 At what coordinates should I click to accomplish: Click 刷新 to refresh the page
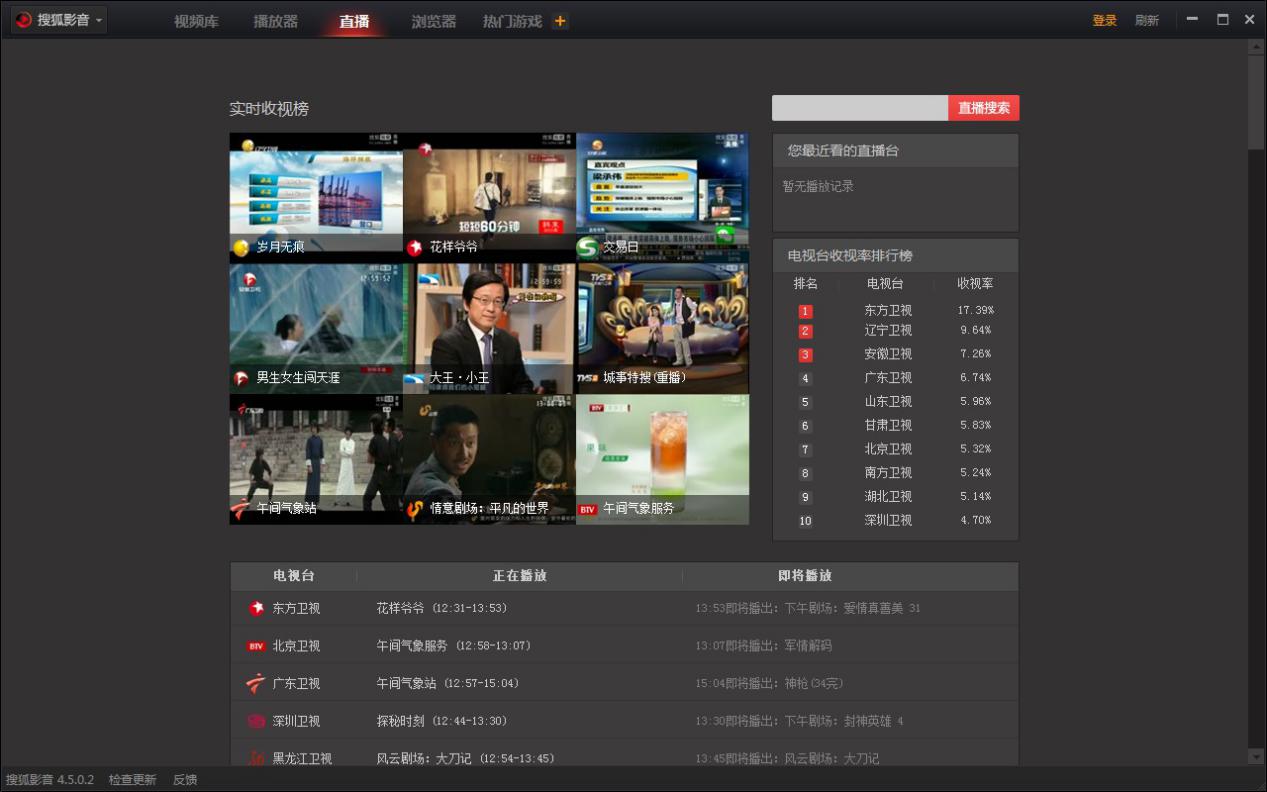(x=1146, y=21)
